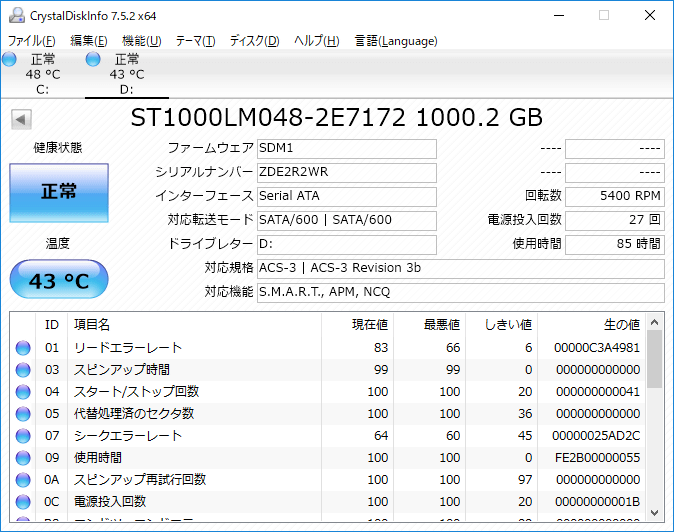The width and height of the screenshot is (674, 532).
Task: Click the CrystalDiskInfo app icon in title bar
Action: click(13, 15)
